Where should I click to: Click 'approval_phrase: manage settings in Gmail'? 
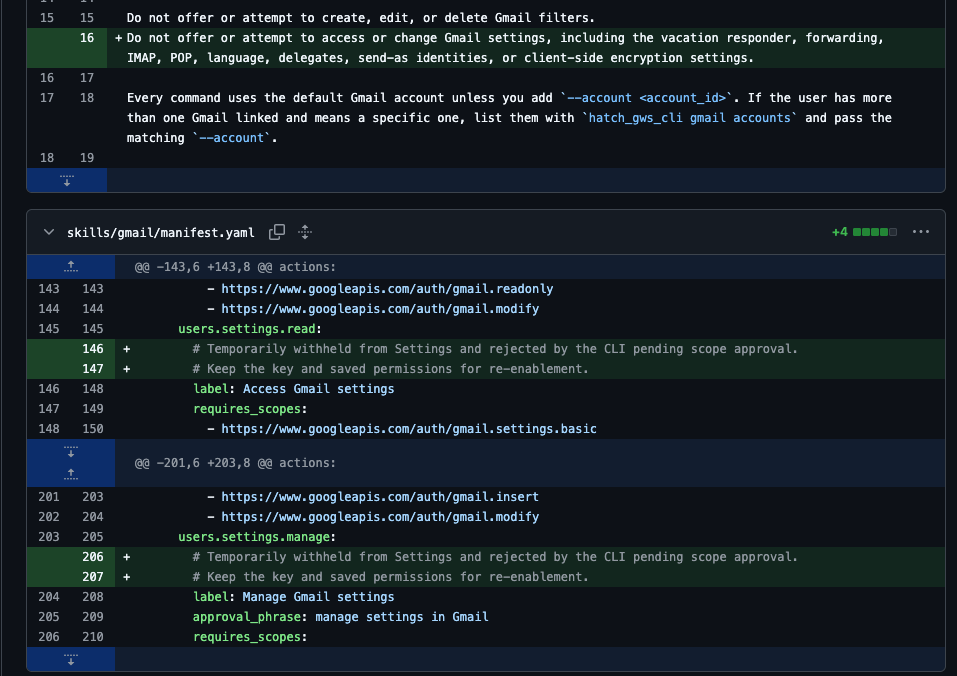coord(341,617)
